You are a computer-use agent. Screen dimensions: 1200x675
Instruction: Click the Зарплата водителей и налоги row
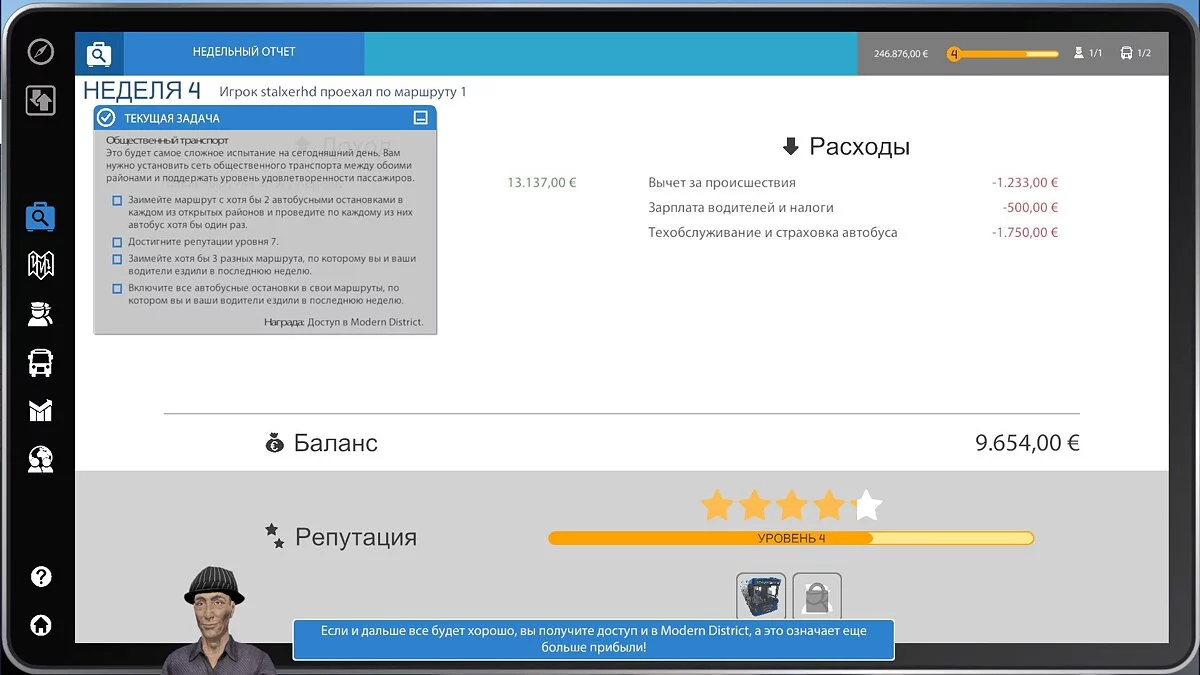[853, 208]
